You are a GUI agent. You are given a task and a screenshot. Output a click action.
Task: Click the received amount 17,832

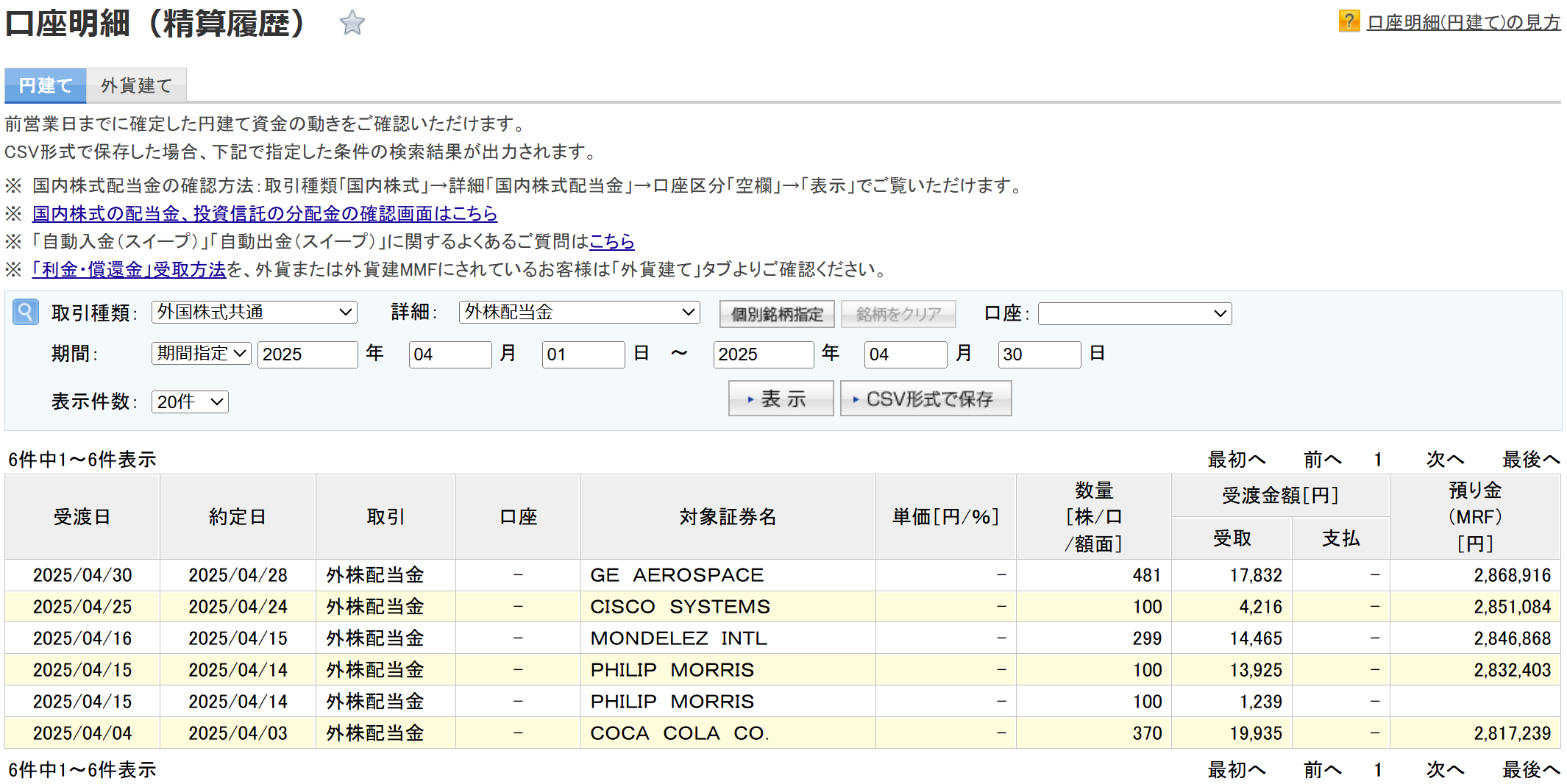(1256, 575)
